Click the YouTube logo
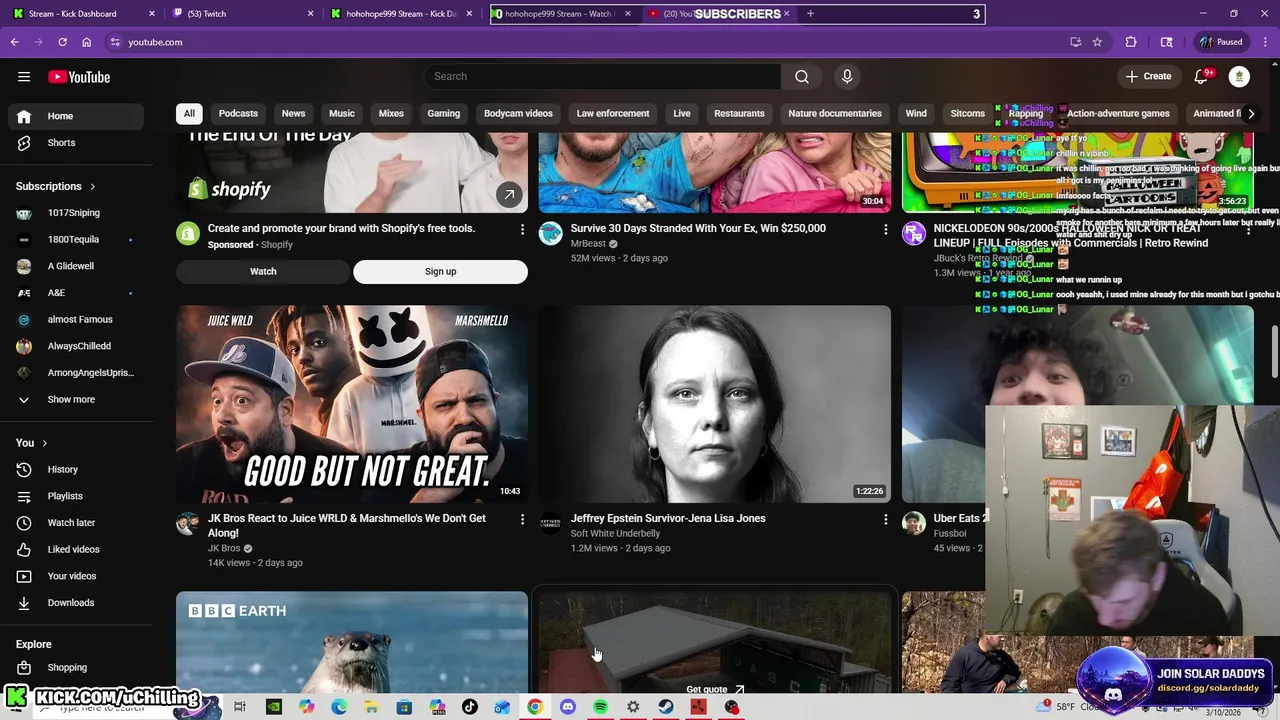The width and height of the screenshot is (1280, 720). pyautogui.click(x=79, y=77)
